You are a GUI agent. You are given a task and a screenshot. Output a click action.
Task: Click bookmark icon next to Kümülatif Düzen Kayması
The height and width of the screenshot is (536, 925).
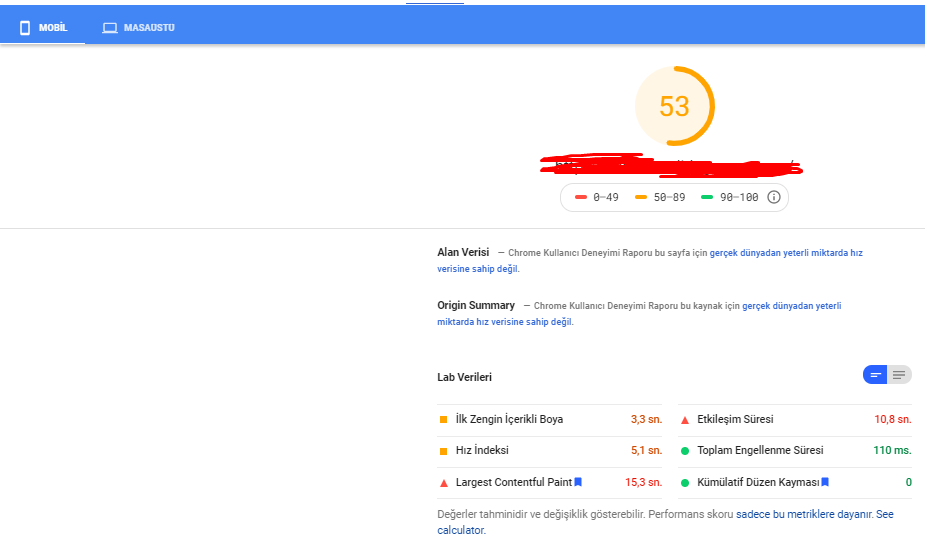(825, 482)
